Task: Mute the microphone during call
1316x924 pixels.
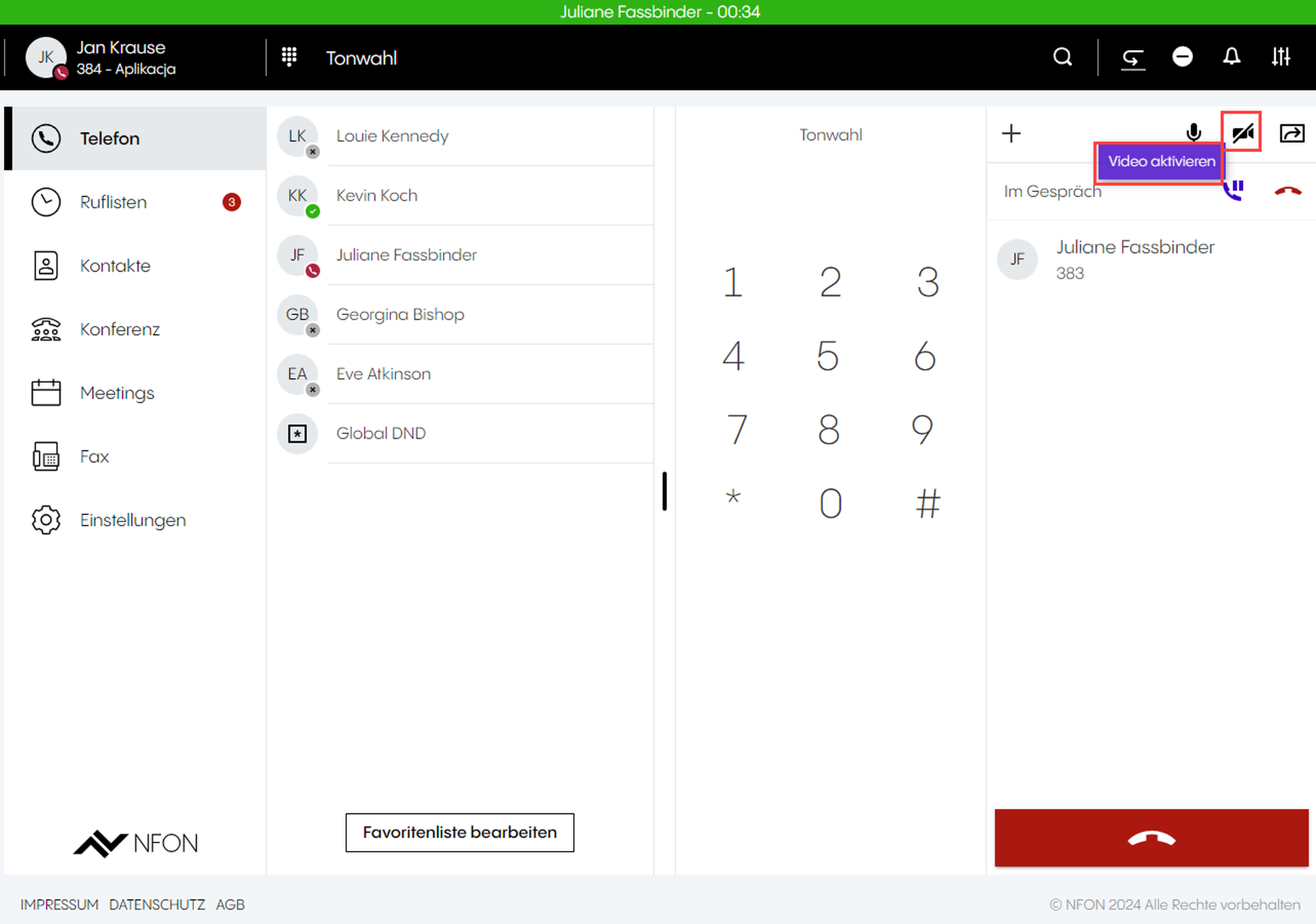Action: [1193, 134]
